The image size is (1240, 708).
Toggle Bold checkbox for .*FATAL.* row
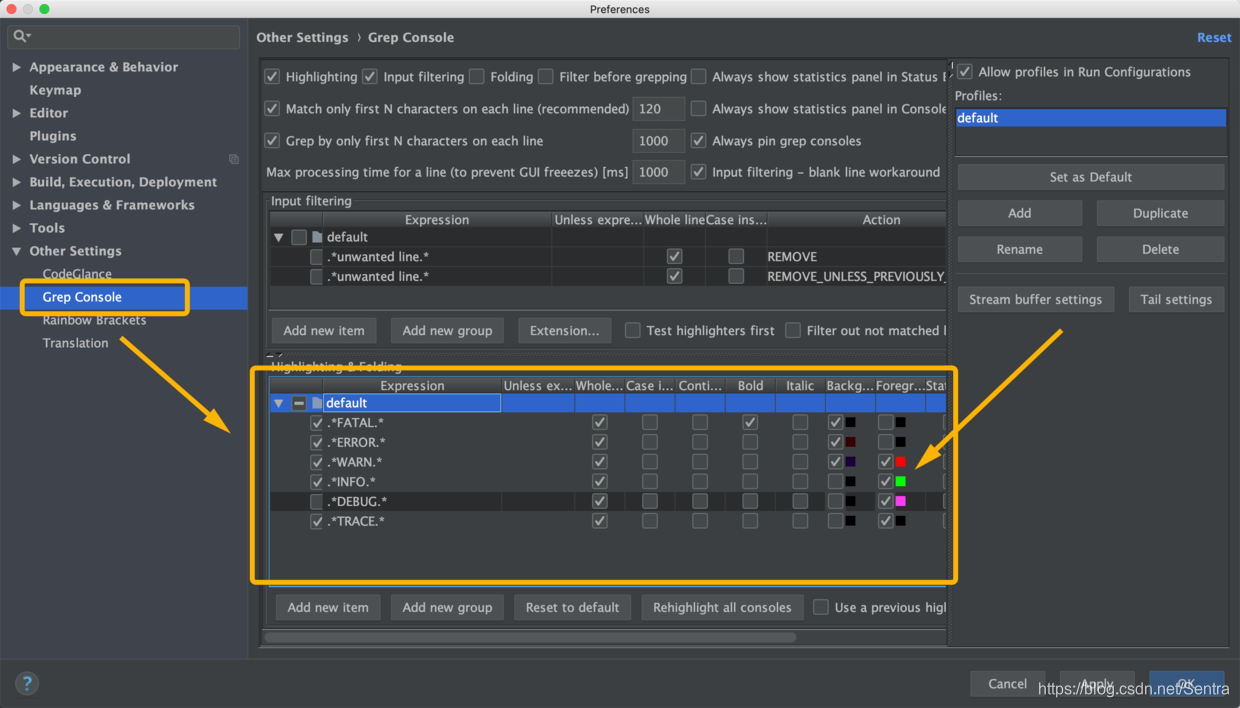[750, 423]
